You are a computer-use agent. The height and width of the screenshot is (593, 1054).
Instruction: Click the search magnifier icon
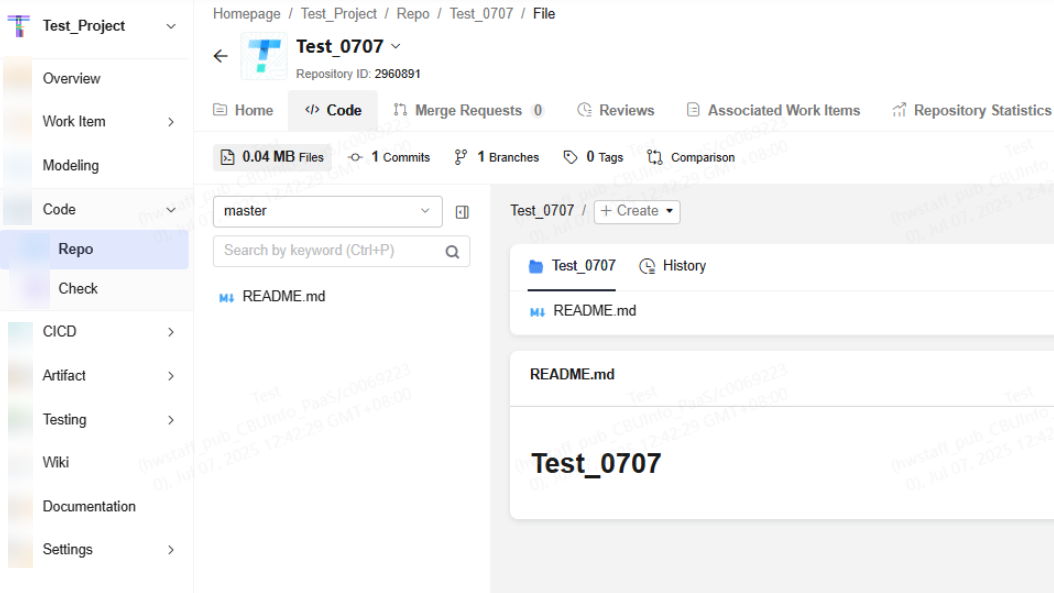point(452,252)
